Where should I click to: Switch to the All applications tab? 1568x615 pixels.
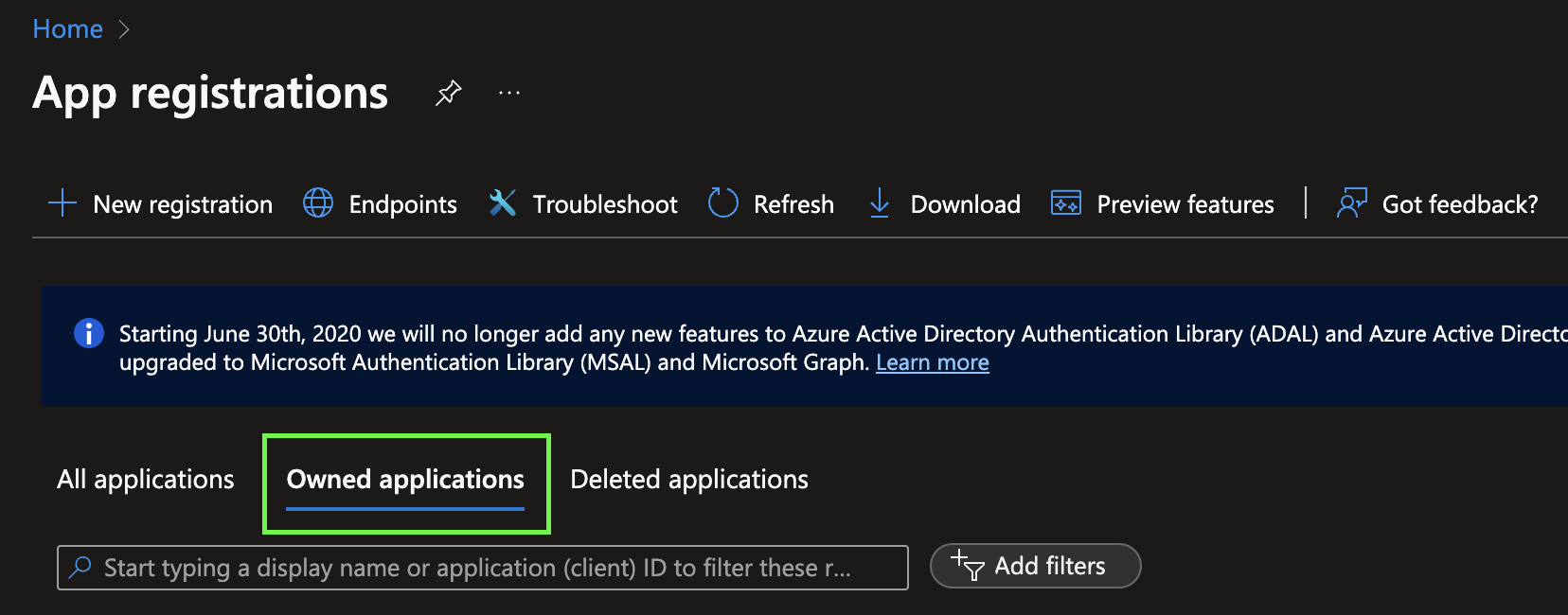tap(146, 480)
